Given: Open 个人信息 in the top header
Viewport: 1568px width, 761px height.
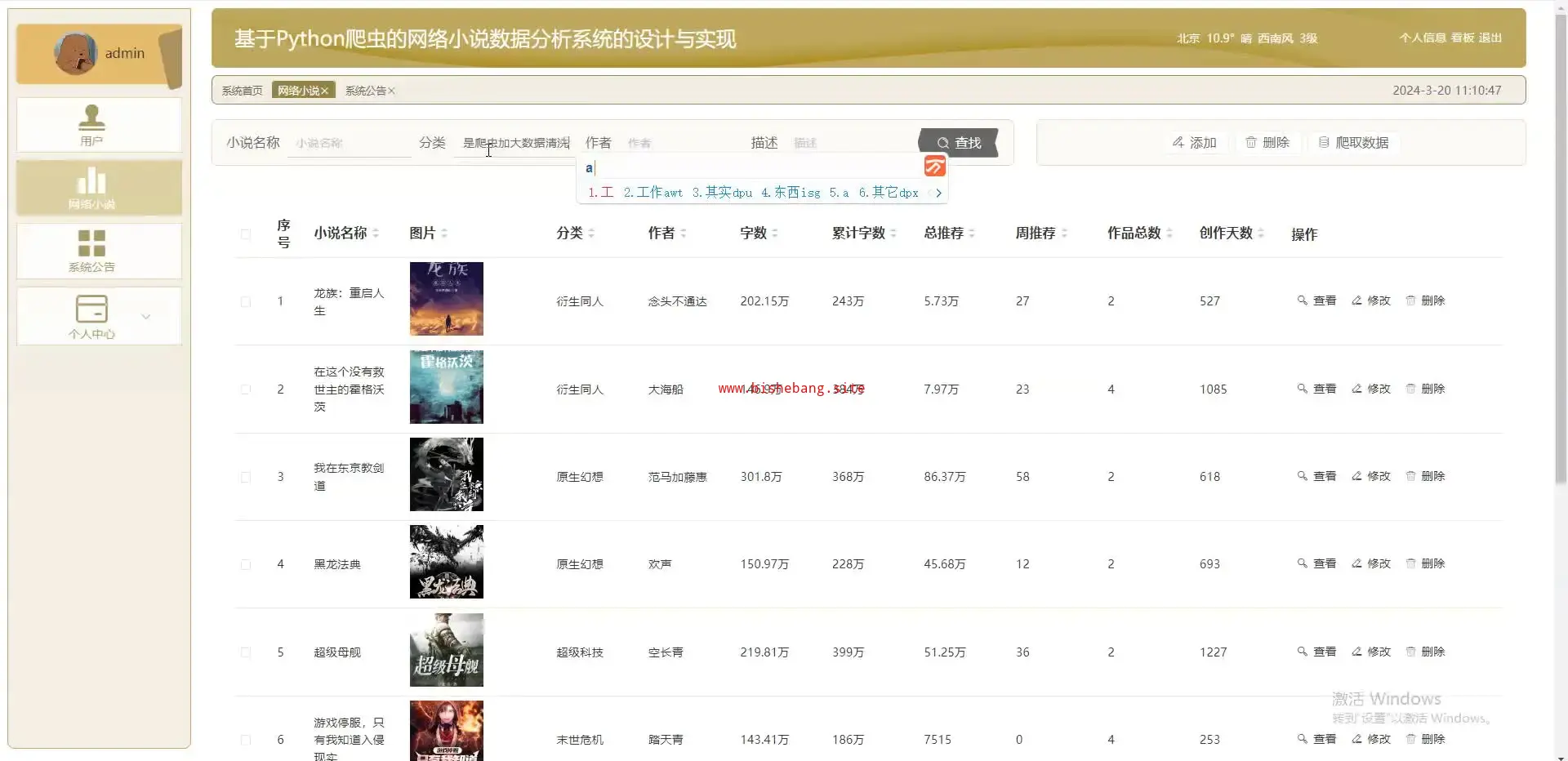Looking at the screenshot, I should click(1422, 38).
